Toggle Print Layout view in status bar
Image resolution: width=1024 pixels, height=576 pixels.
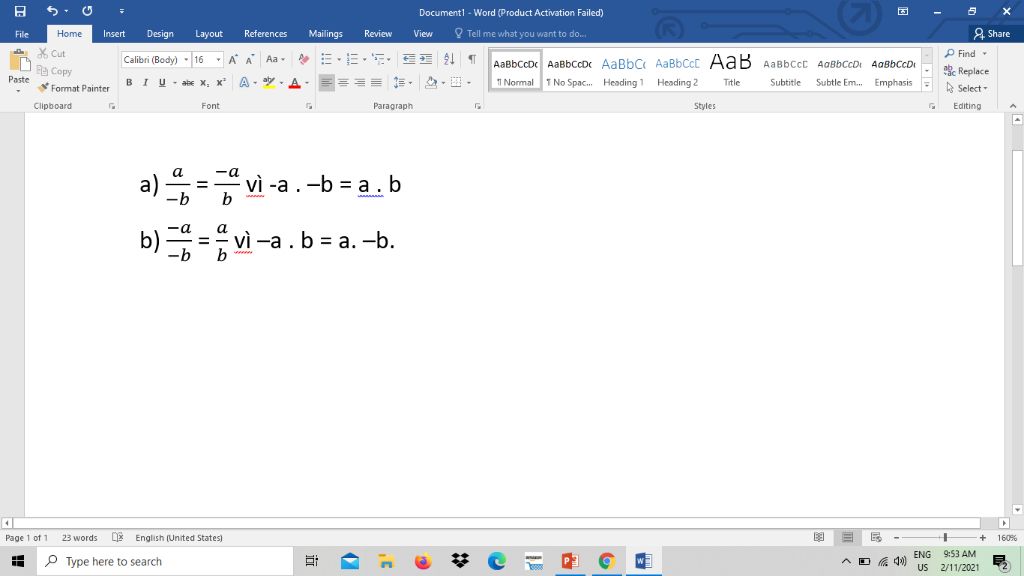coord(848,537)
